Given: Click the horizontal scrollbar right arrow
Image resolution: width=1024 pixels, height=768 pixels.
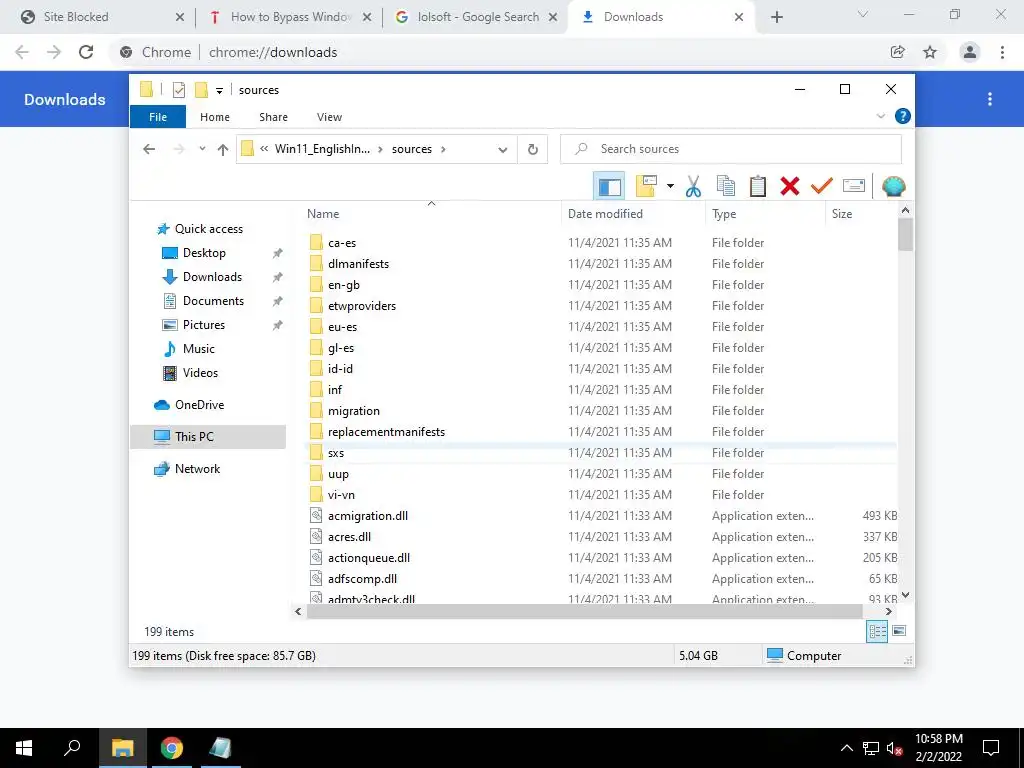Looking at the screenshot, I should 888,611.
